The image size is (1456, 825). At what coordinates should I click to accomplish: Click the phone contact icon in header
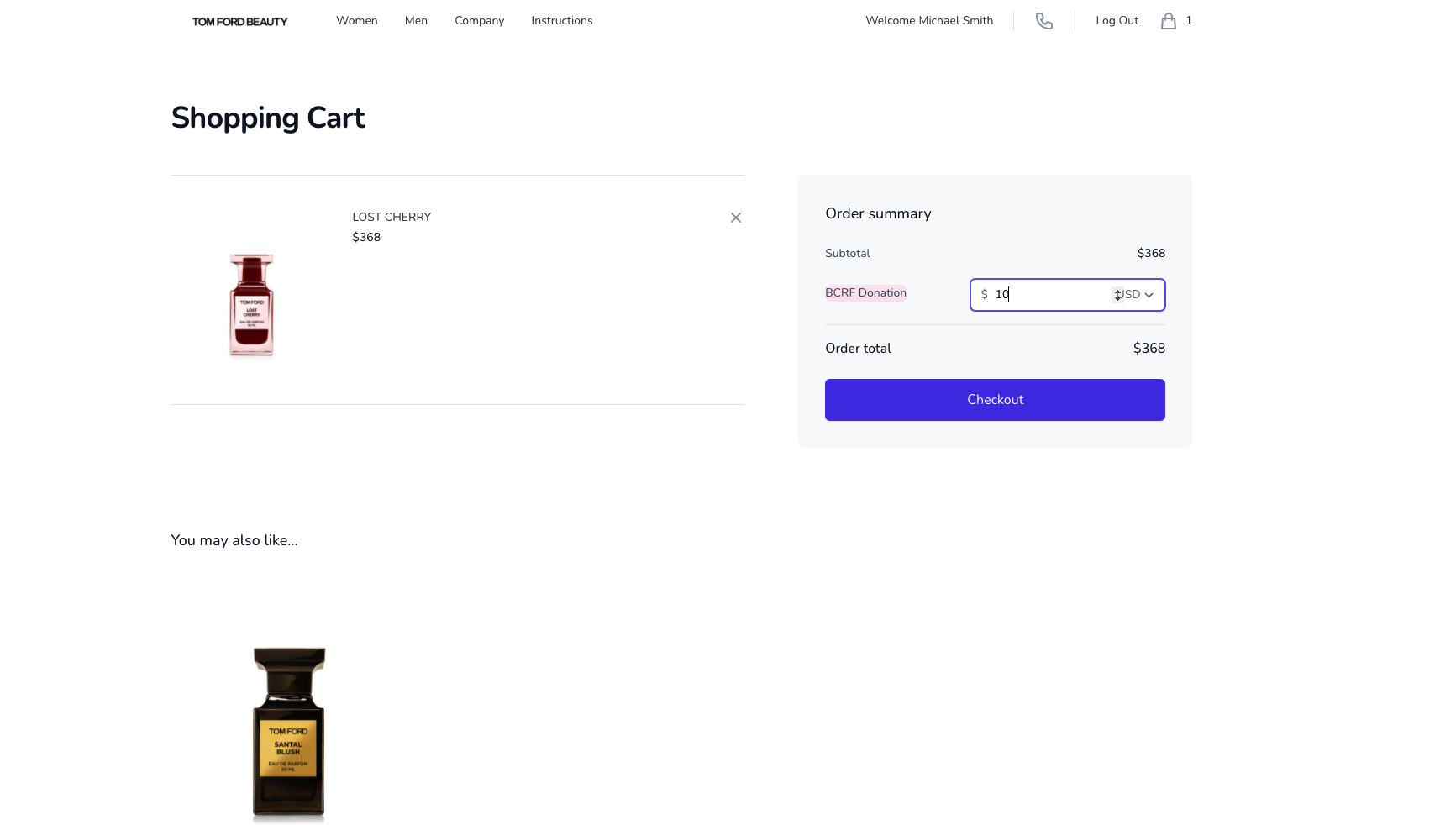pos(1044,20)
